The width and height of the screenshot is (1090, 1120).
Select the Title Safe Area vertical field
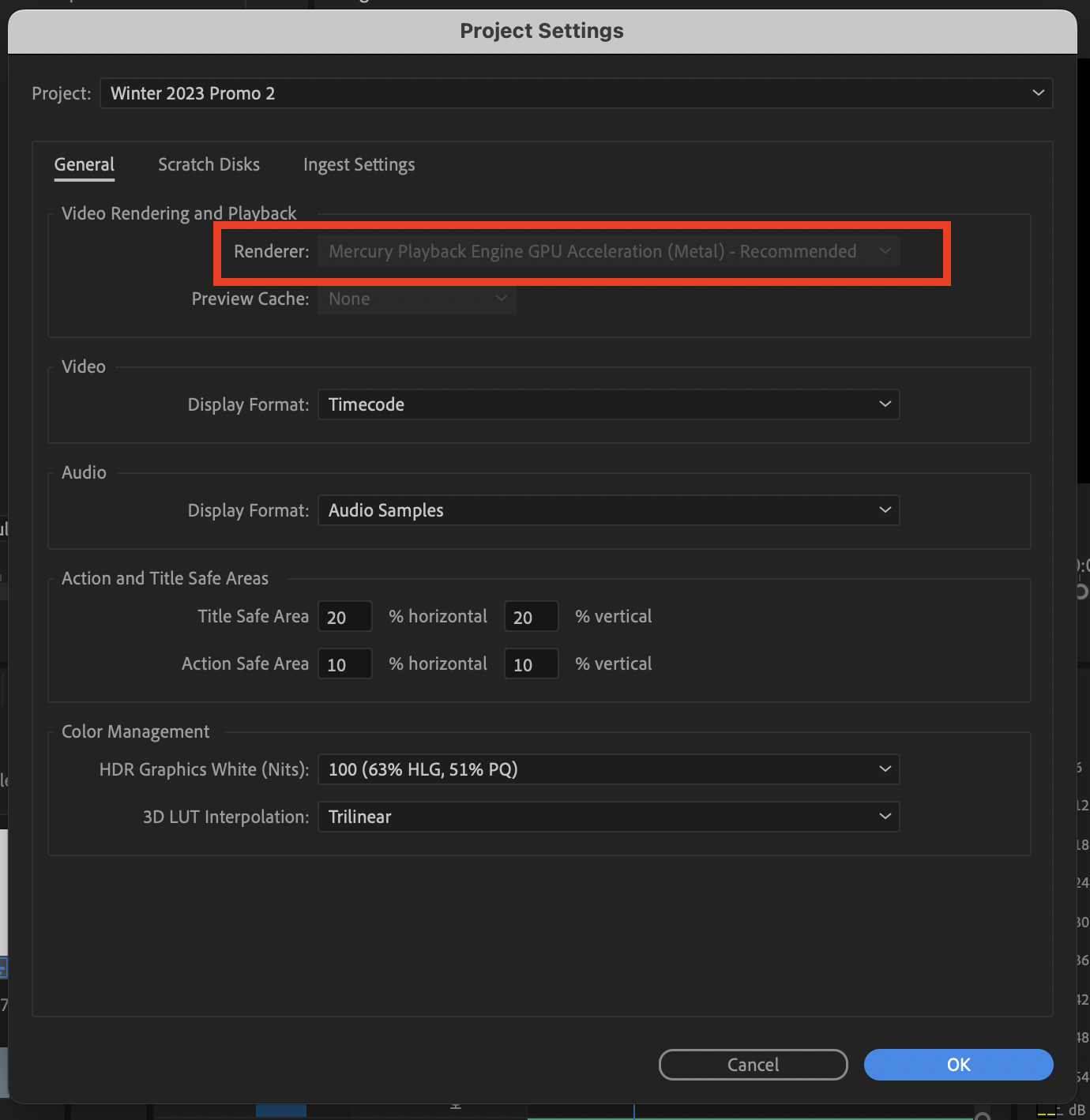pos(531,616)
